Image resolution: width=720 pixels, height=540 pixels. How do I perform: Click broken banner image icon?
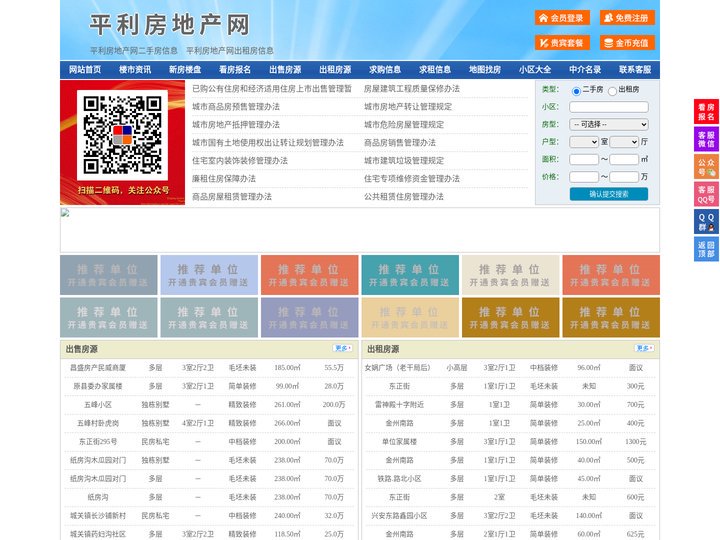(x=65, y=212)
